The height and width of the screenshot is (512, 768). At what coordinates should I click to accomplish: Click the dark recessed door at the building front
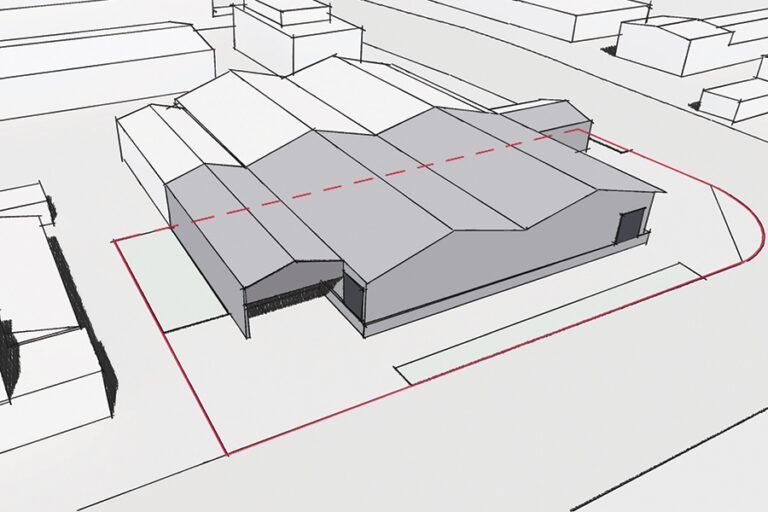pos(353,295)
